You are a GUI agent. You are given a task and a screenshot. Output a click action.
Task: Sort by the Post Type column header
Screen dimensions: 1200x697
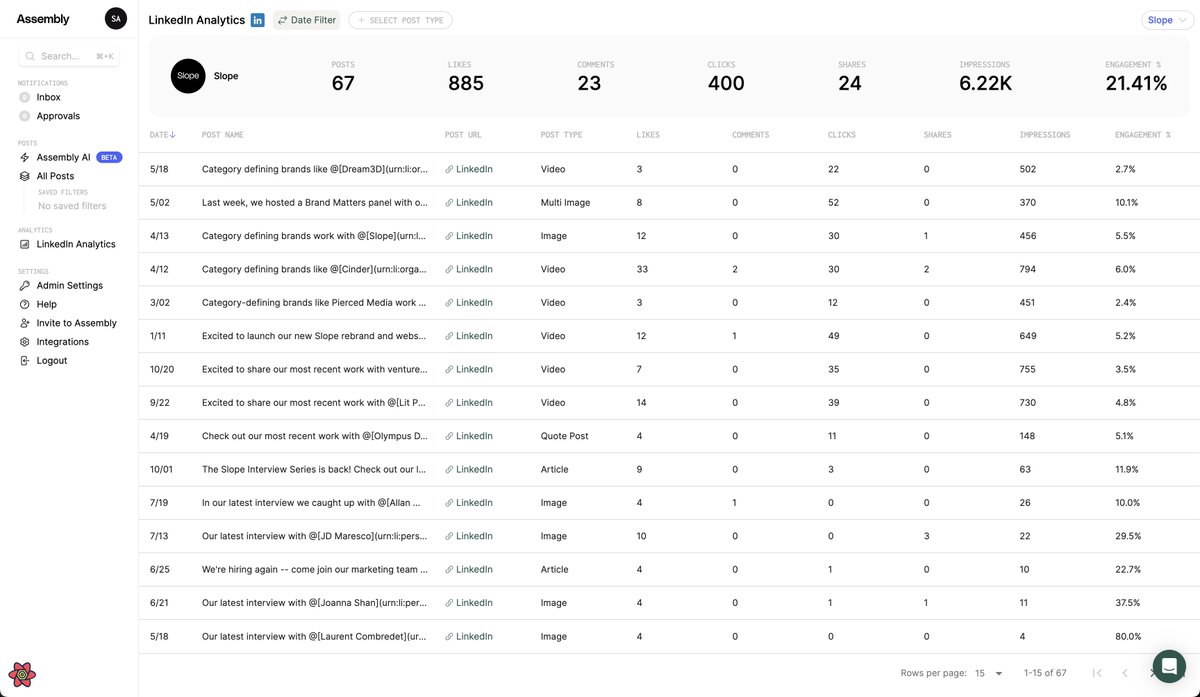click(x=561, y=135)
